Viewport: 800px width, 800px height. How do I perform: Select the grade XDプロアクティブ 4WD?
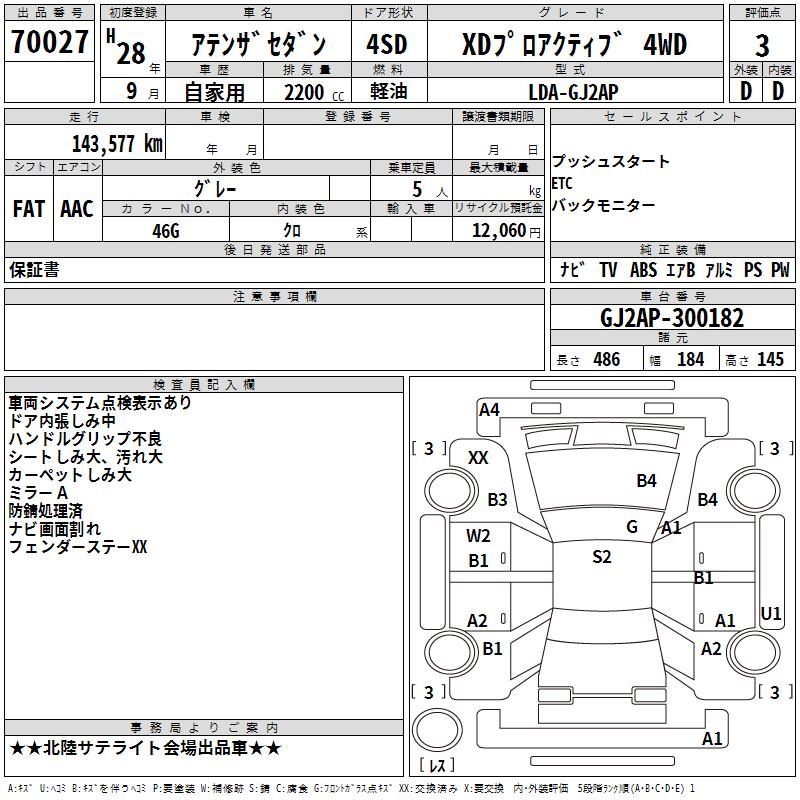pyautogui.click(x=574, y=44)
